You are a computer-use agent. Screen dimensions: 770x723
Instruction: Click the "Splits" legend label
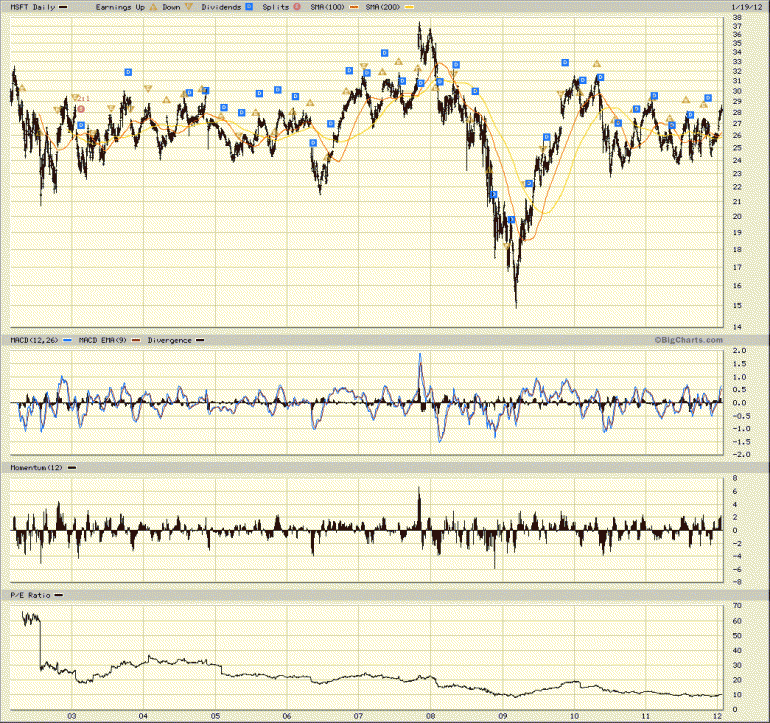pyautogui.click(x=276, y=7)
